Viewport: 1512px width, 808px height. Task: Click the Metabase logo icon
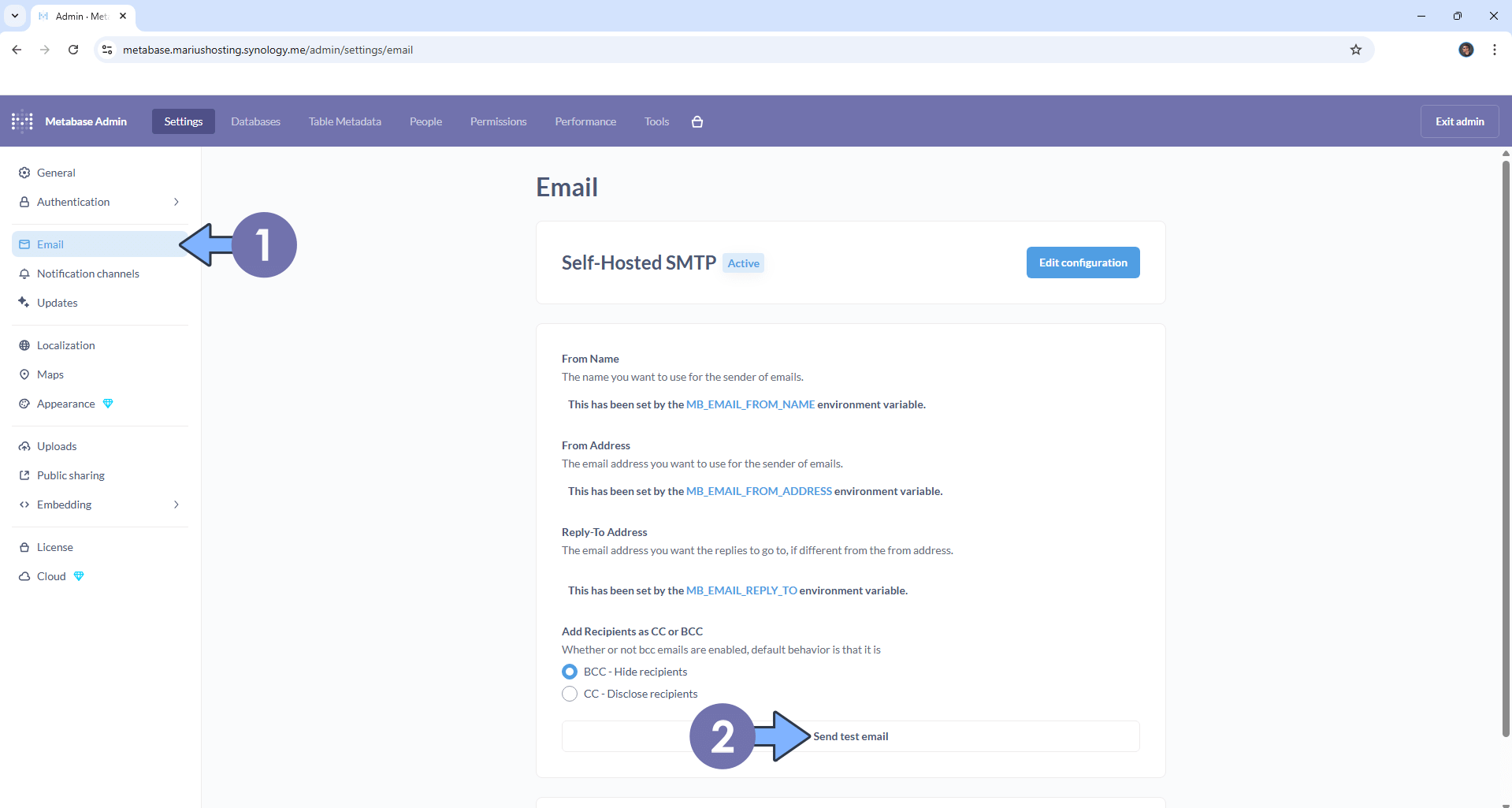pos(22,121)
